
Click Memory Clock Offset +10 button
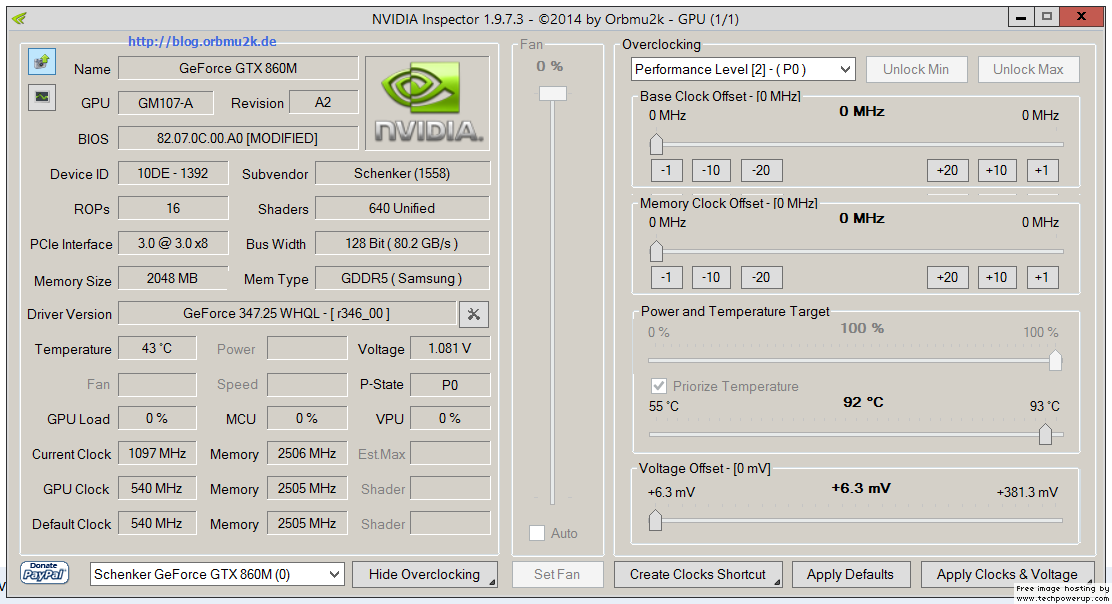[x=996, y=277]
